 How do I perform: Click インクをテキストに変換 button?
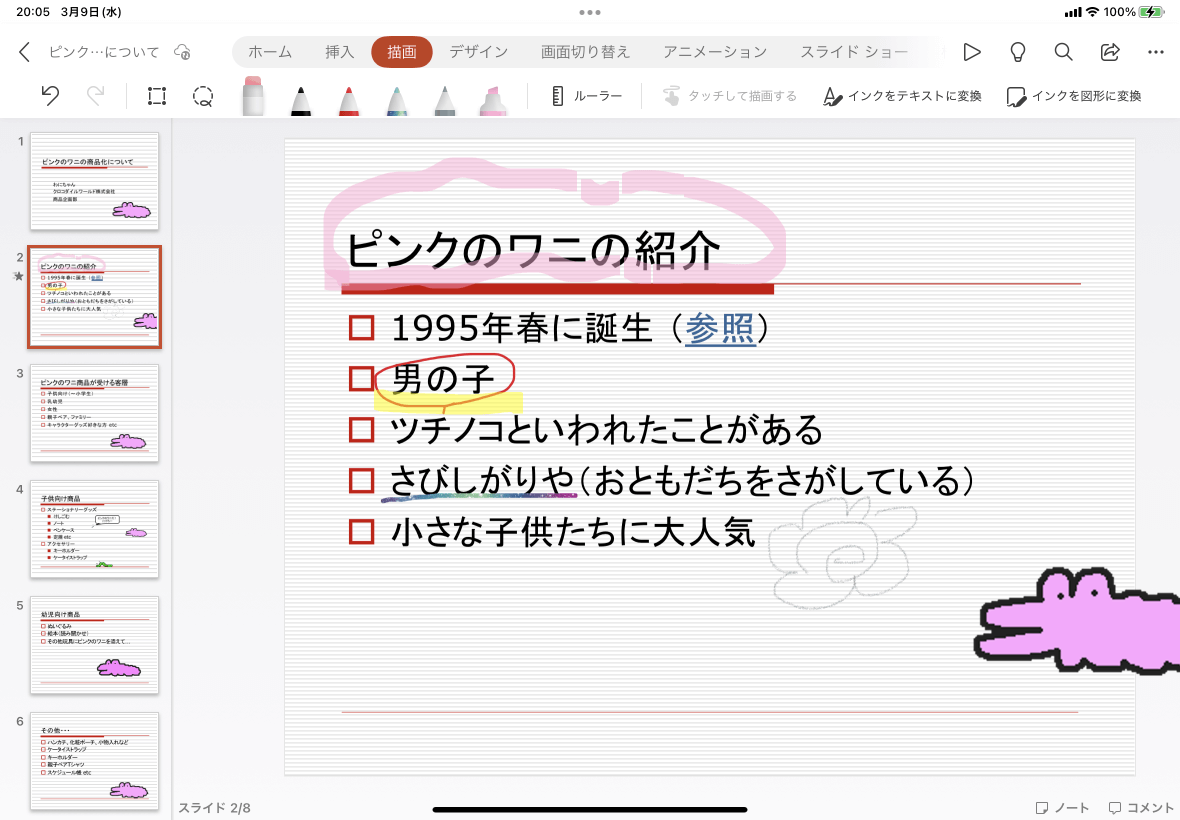coord(902,96)
